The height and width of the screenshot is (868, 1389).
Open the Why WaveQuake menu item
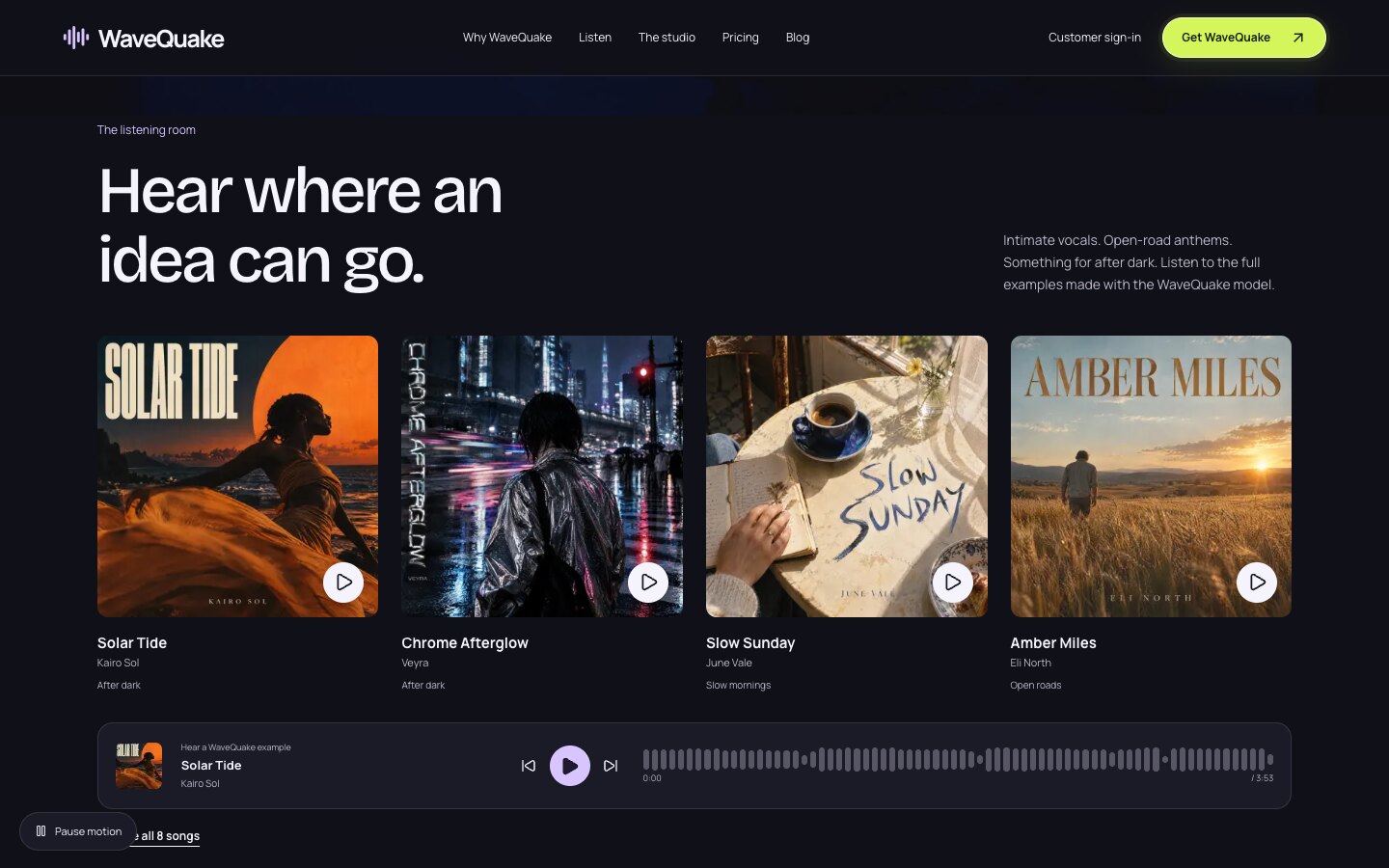(507, 38)
